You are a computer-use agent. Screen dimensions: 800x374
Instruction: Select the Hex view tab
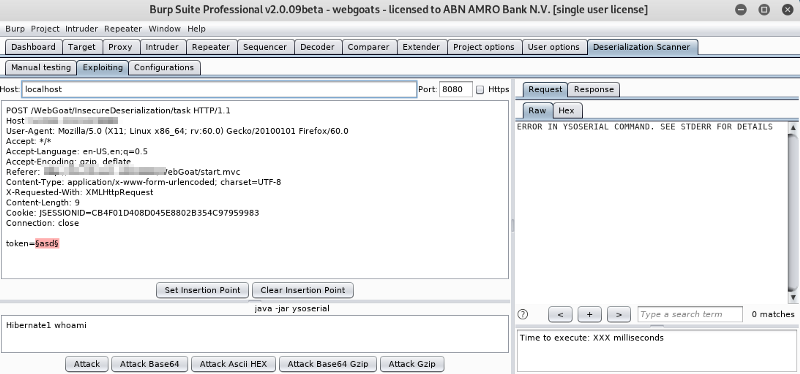pyautogui.click(x=566, y=110)
